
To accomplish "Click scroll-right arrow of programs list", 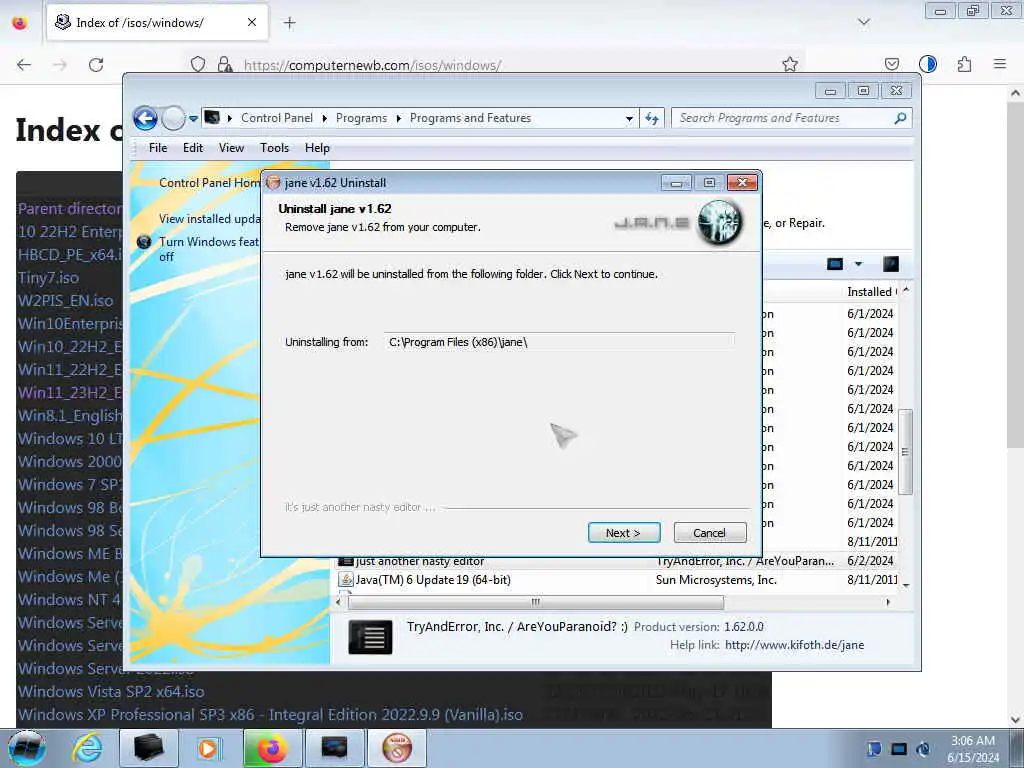I will point(888,602).
